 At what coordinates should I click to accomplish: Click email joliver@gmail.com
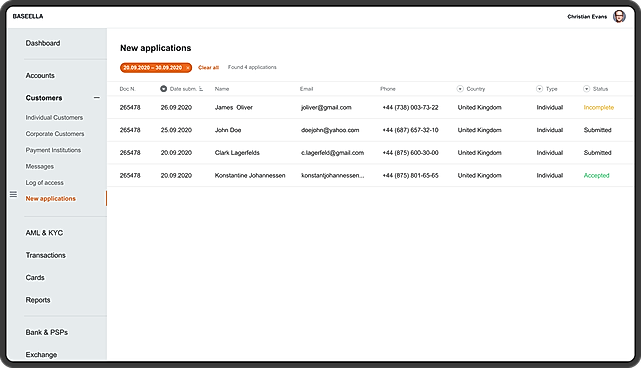click(x=326, y=108)
